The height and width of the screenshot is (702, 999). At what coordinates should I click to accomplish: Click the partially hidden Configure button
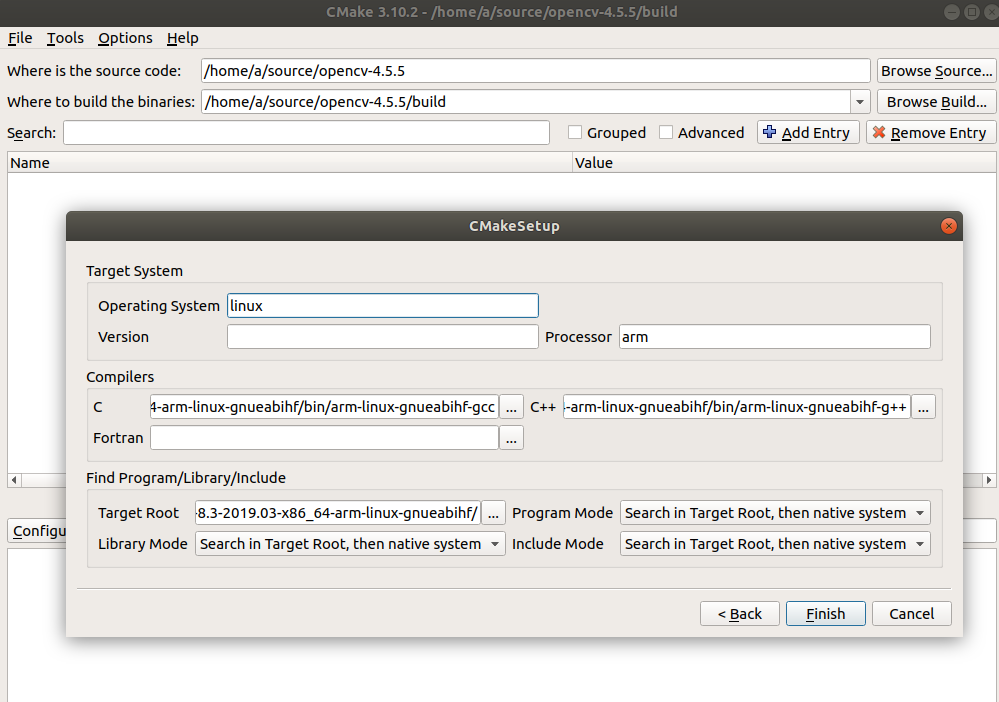coord(37,531)
